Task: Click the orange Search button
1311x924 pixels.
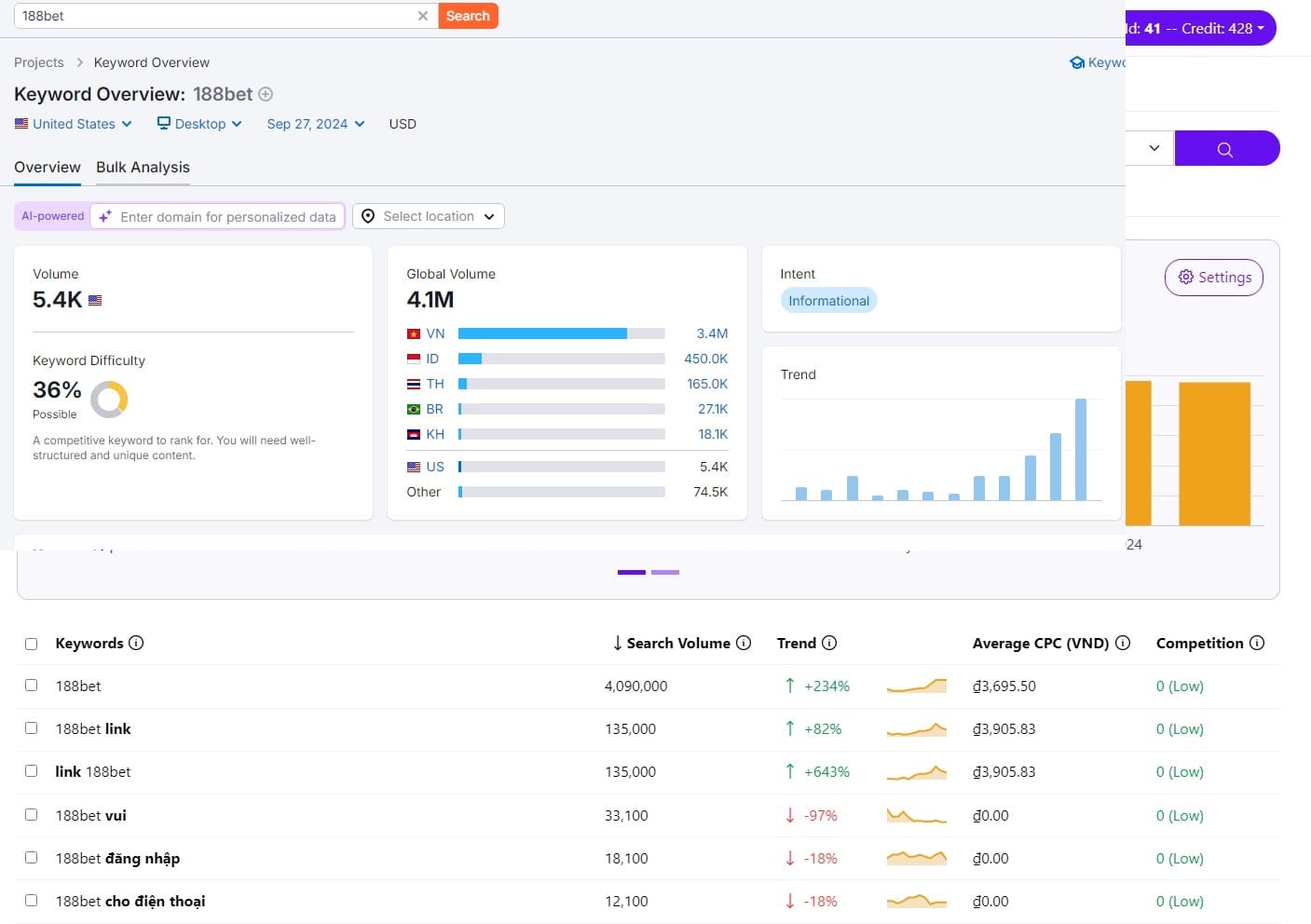Action: [x=468, y=16]
